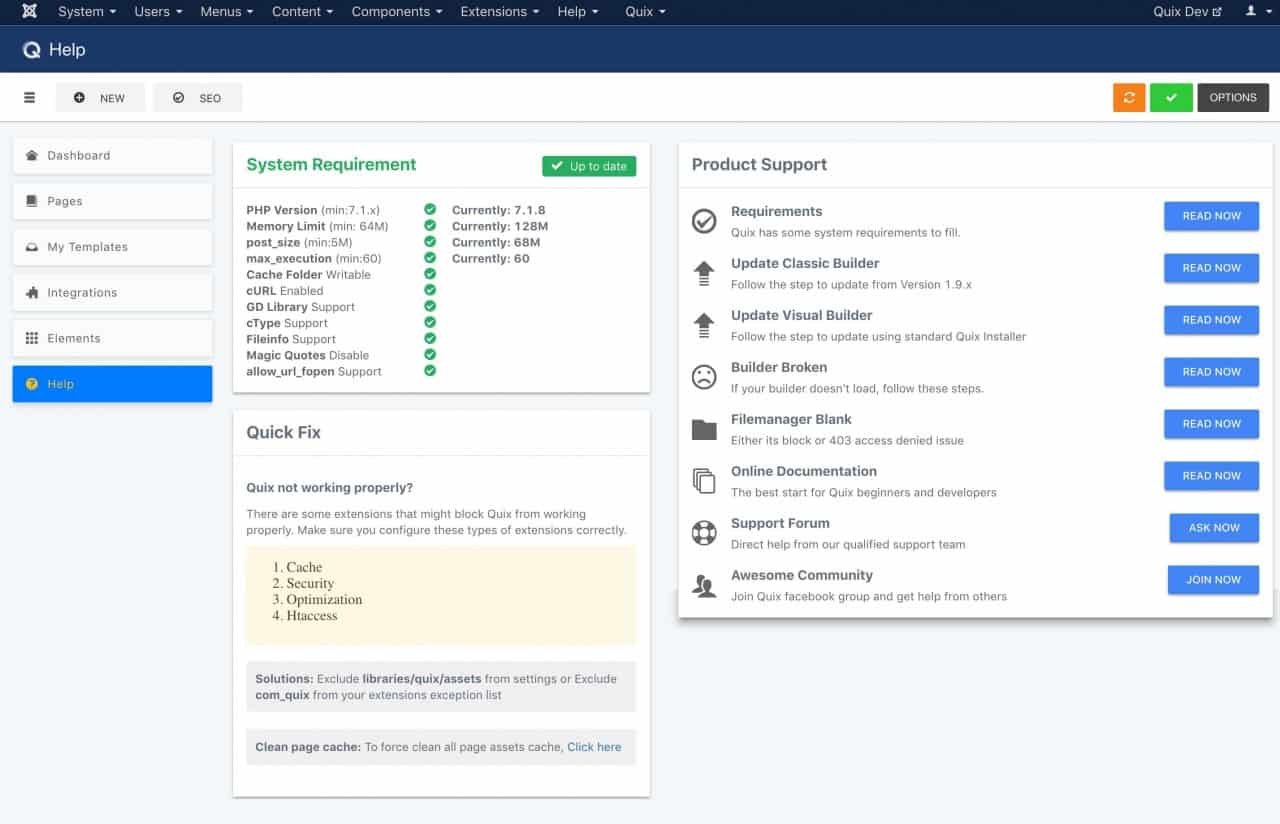1280x824 pixels.
Task: Click the green checkmark icon button
Action: point(1171,97)
